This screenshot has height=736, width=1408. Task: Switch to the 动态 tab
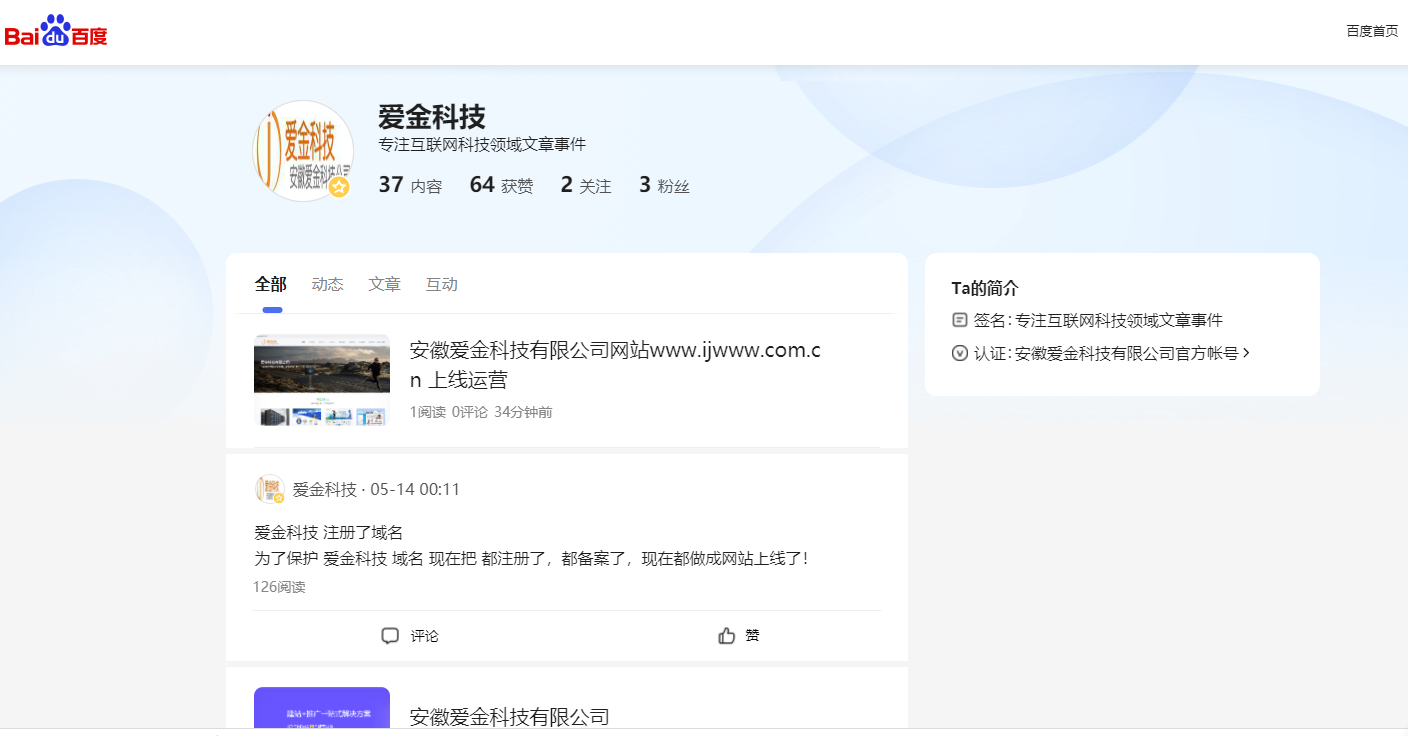pos(328,285)
